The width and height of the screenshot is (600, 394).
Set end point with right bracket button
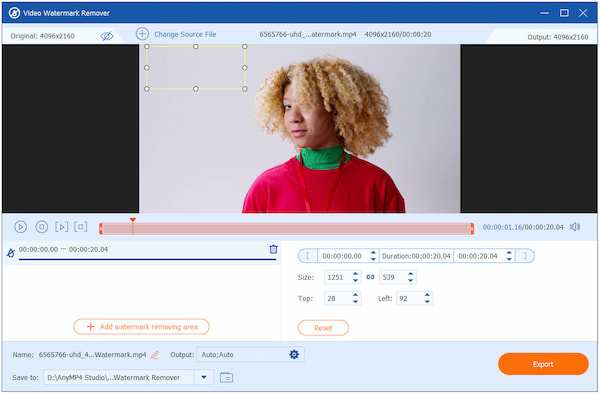point(525,256)
